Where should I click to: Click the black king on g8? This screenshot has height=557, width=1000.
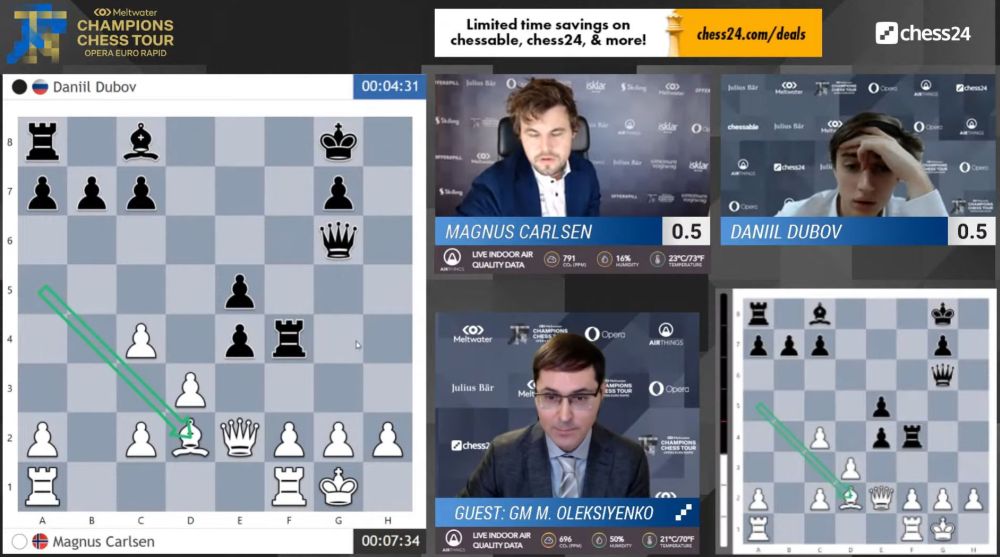click(338, 142)
